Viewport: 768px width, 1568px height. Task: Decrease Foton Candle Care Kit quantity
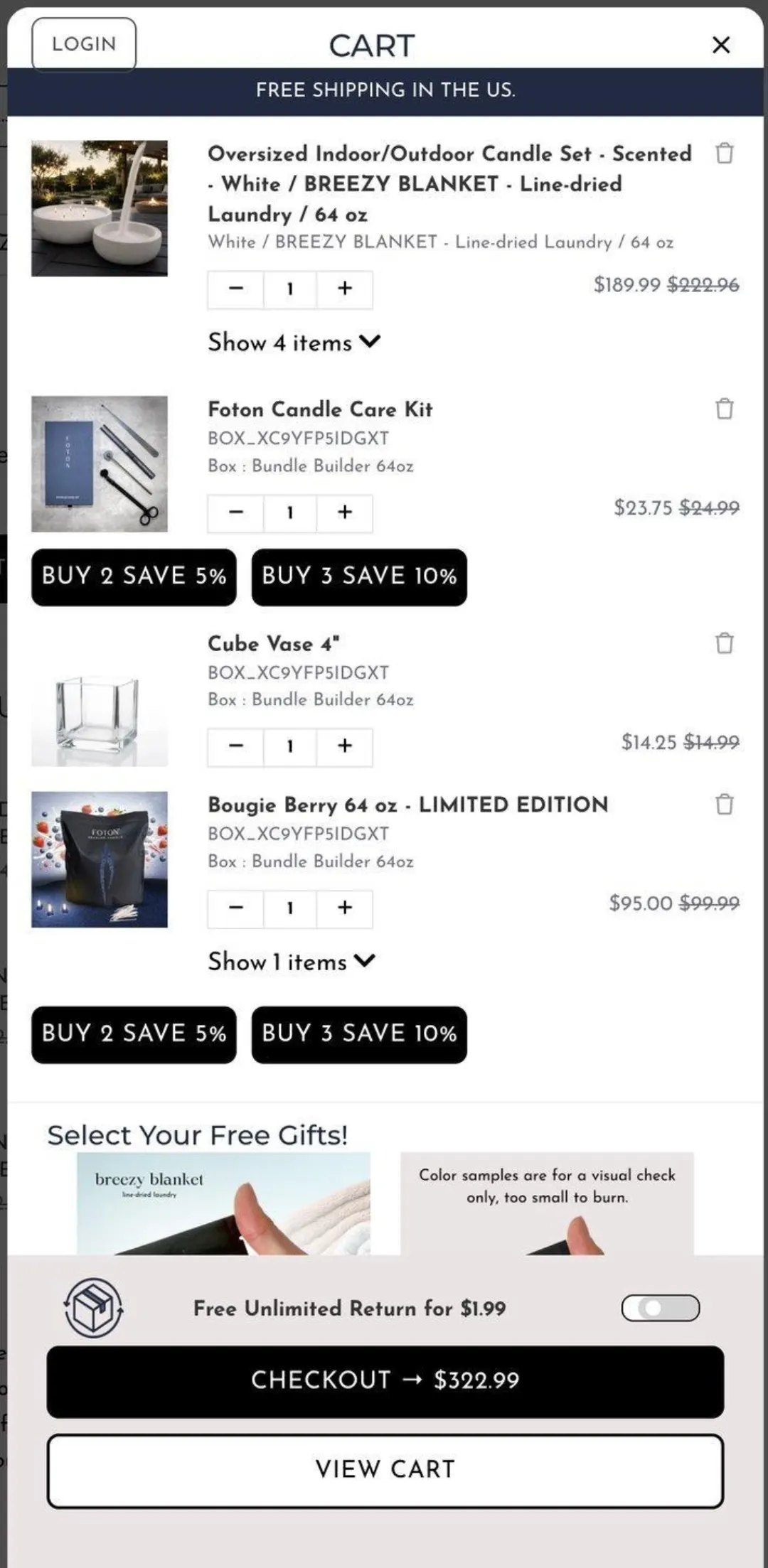[x=236, y=512]
